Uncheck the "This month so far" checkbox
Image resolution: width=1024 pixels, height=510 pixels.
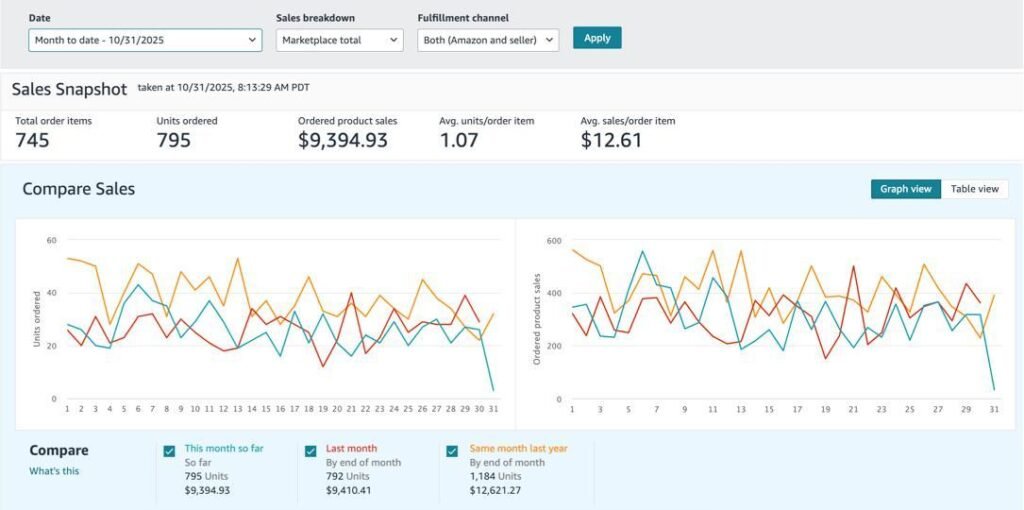tap(169, 451)
